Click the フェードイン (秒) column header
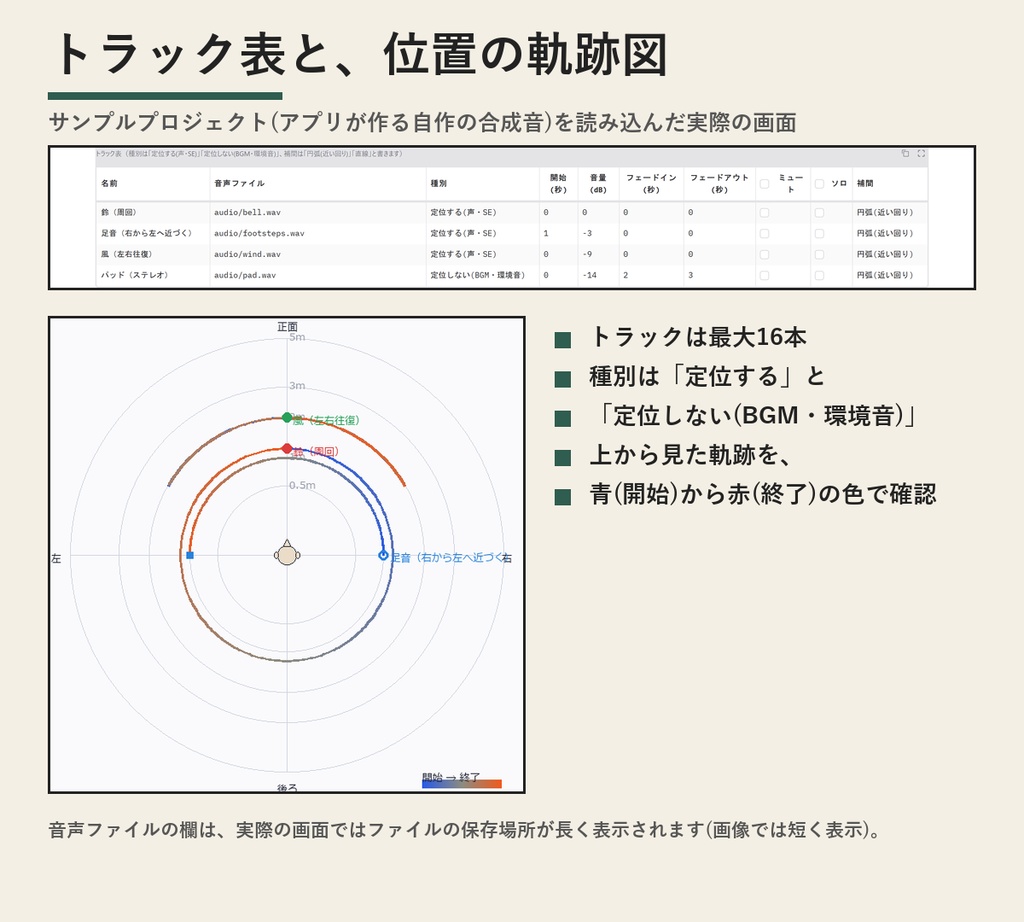This screenshot has width=1024, height=922. (x=651, y=183)
